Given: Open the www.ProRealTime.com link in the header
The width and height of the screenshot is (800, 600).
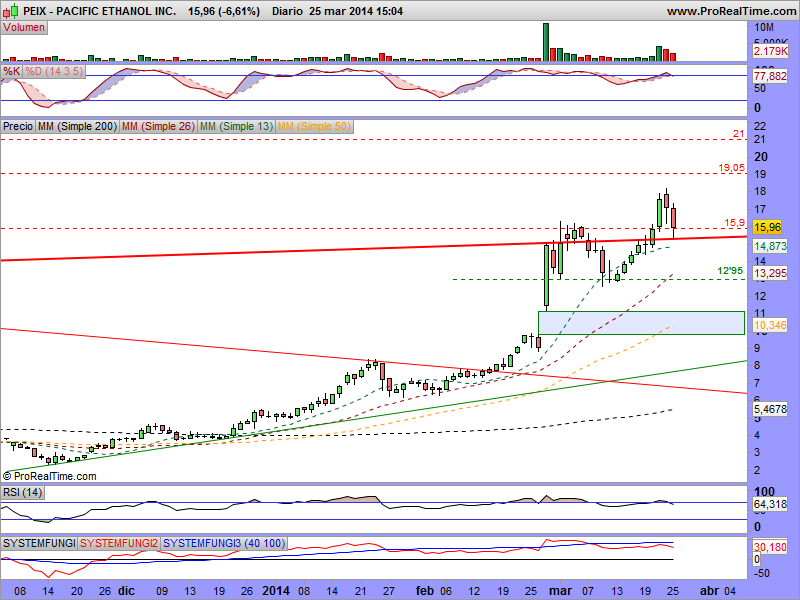Looking at the screenshot, I should [731, 11].
